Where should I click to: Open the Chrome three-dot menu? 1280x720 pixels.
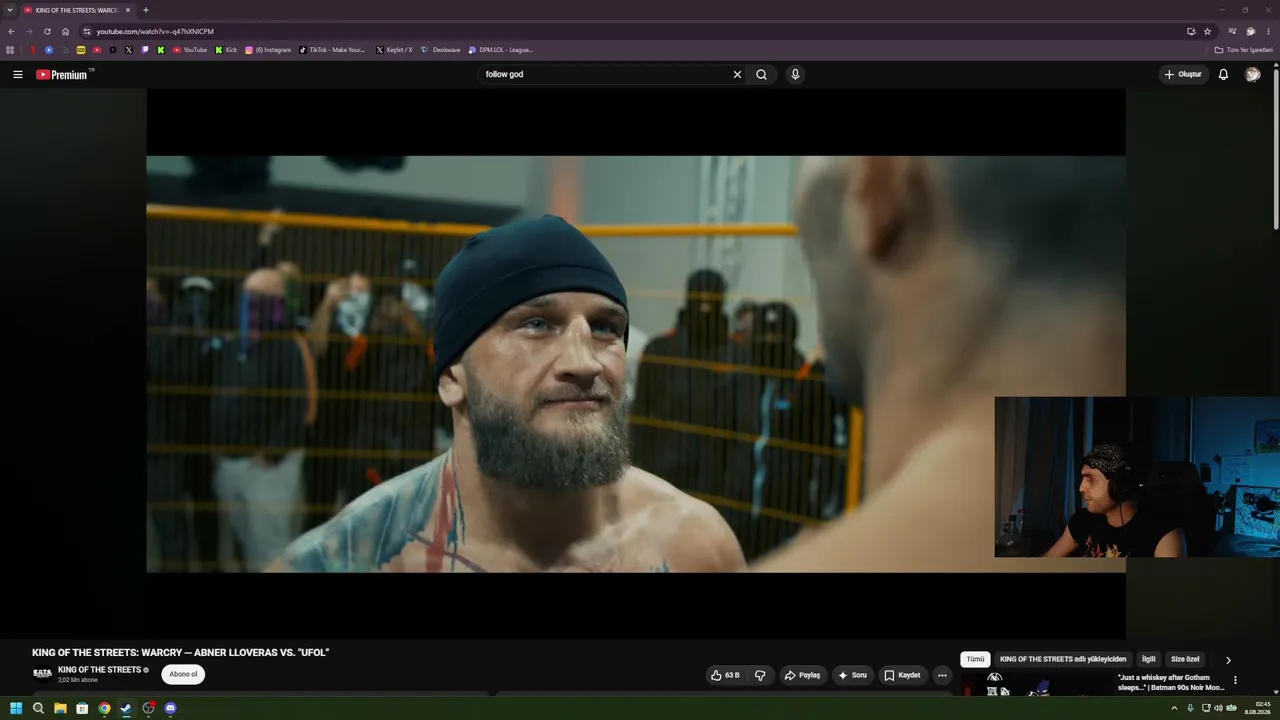pos(1268,31)
